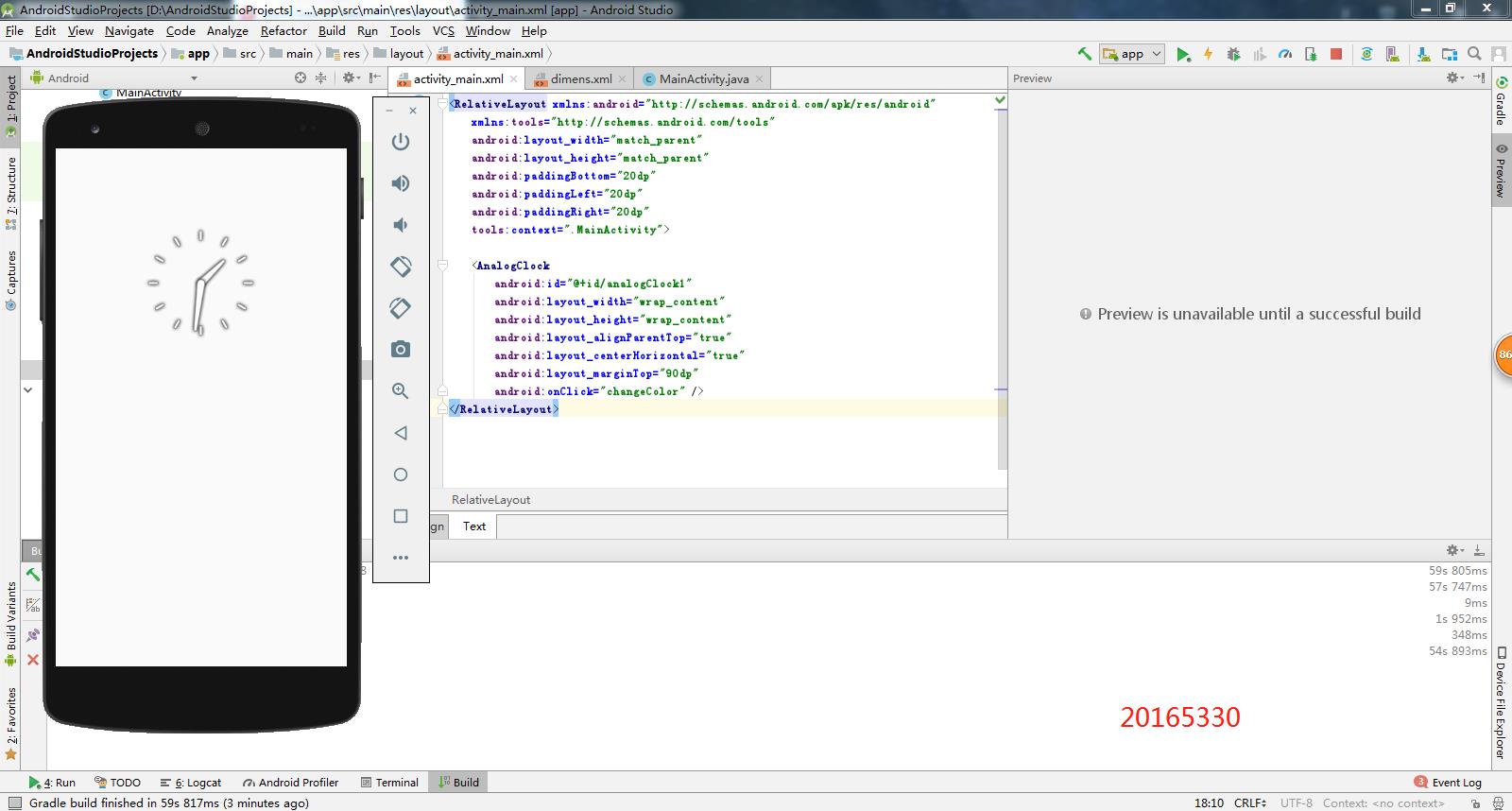Open the AVD Manager icon

(1392, 54)
